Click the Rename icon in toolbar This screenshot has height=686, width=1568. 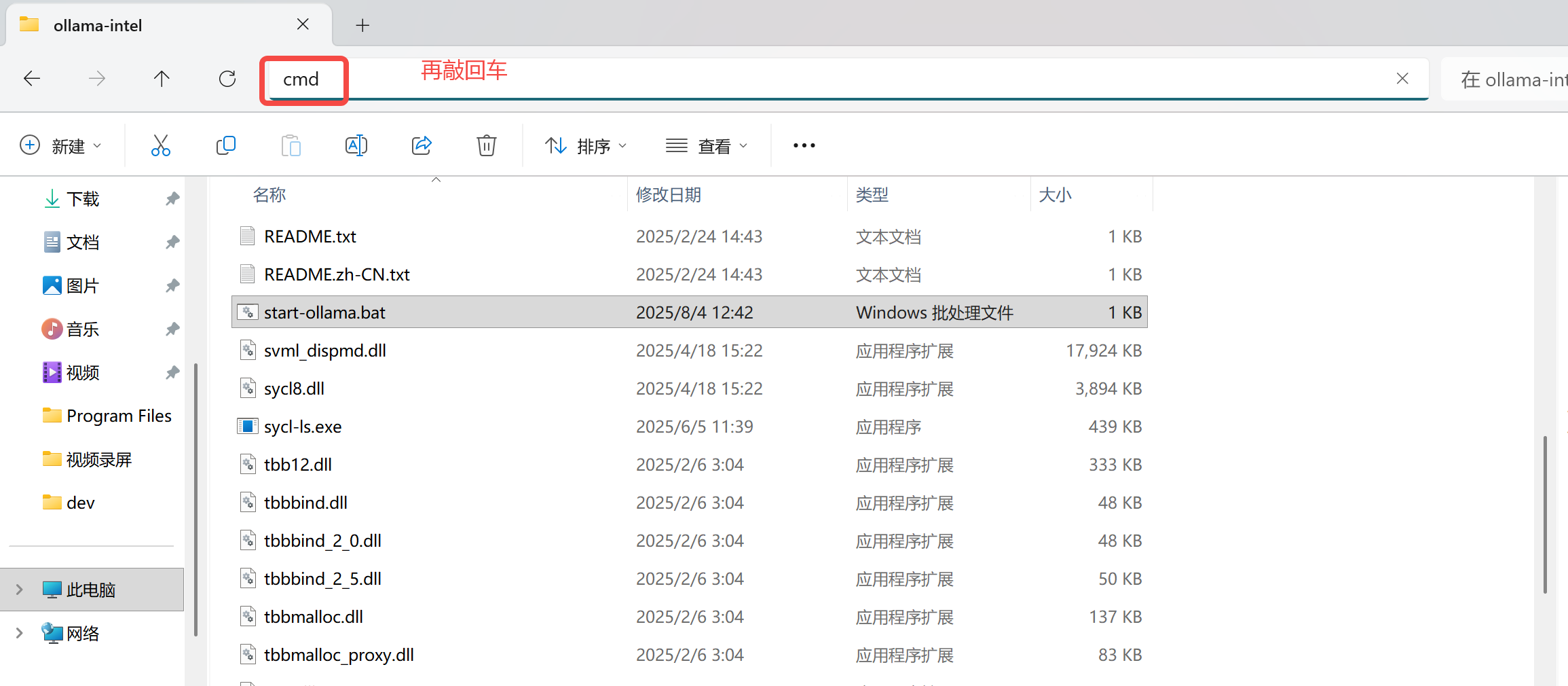click(356, 145)
